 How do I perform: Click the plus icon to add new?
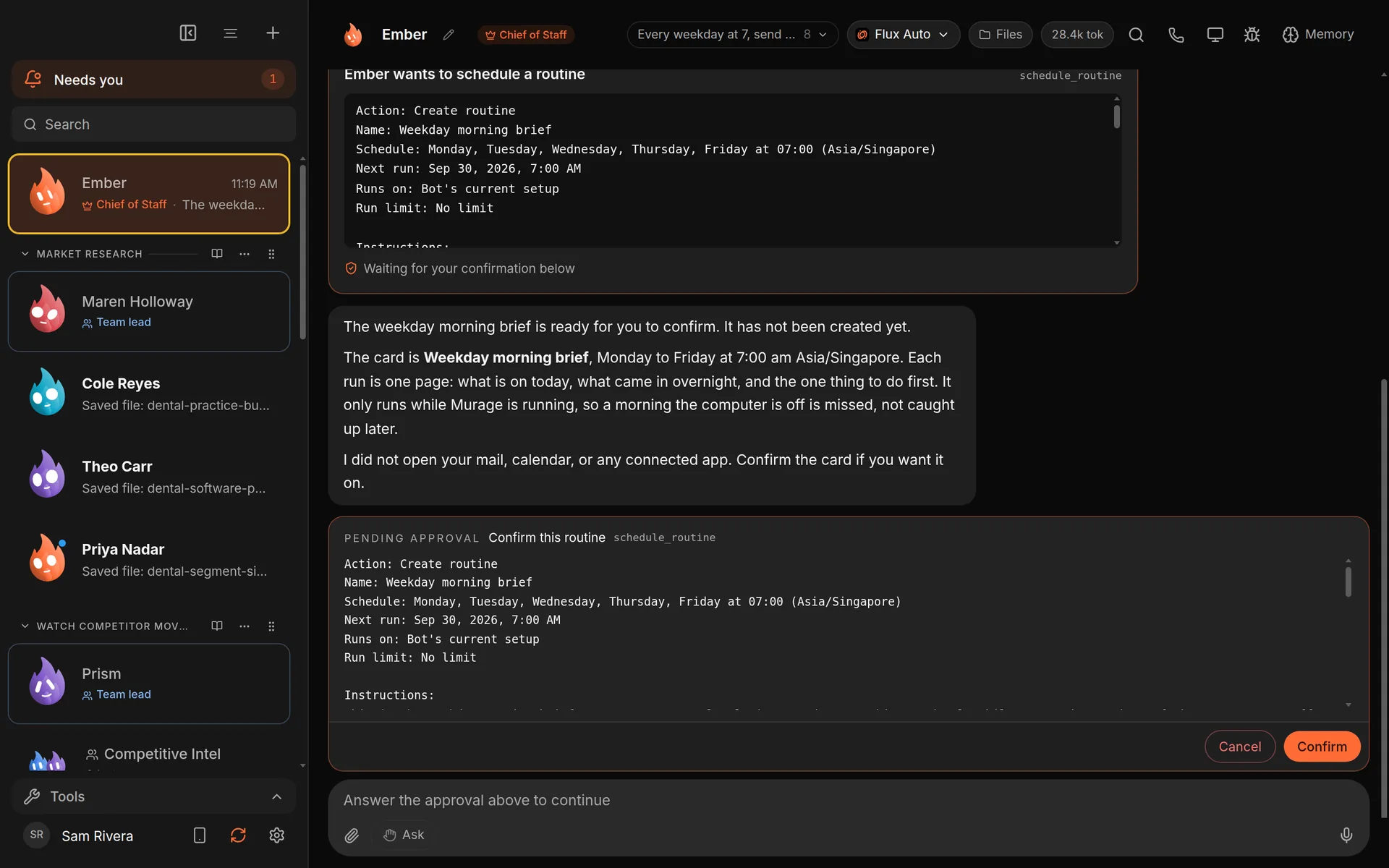(273, 33)
